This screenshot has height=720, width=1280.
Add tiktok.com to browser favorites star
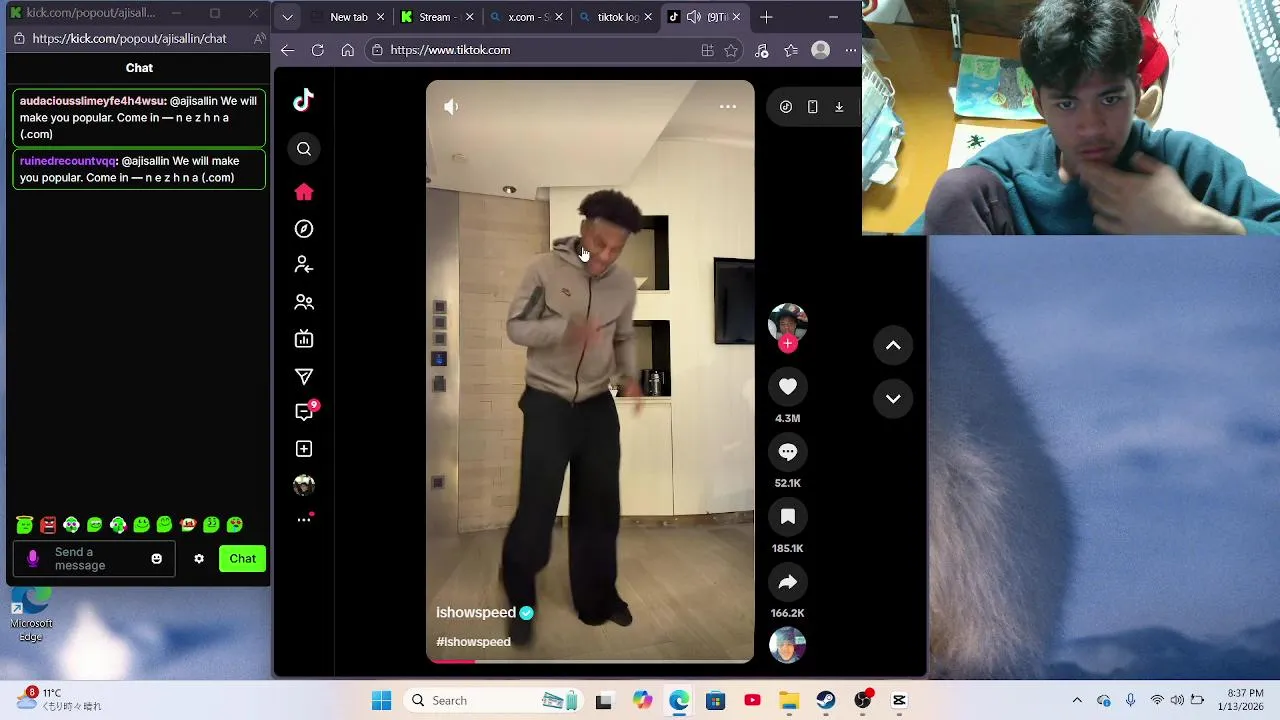(731, 50)
